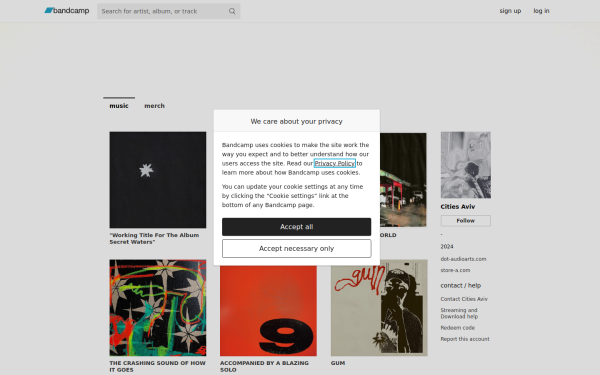Open the Secret Waters album cover
Screen dimensions: 600x375
click(x=158, y=180)
